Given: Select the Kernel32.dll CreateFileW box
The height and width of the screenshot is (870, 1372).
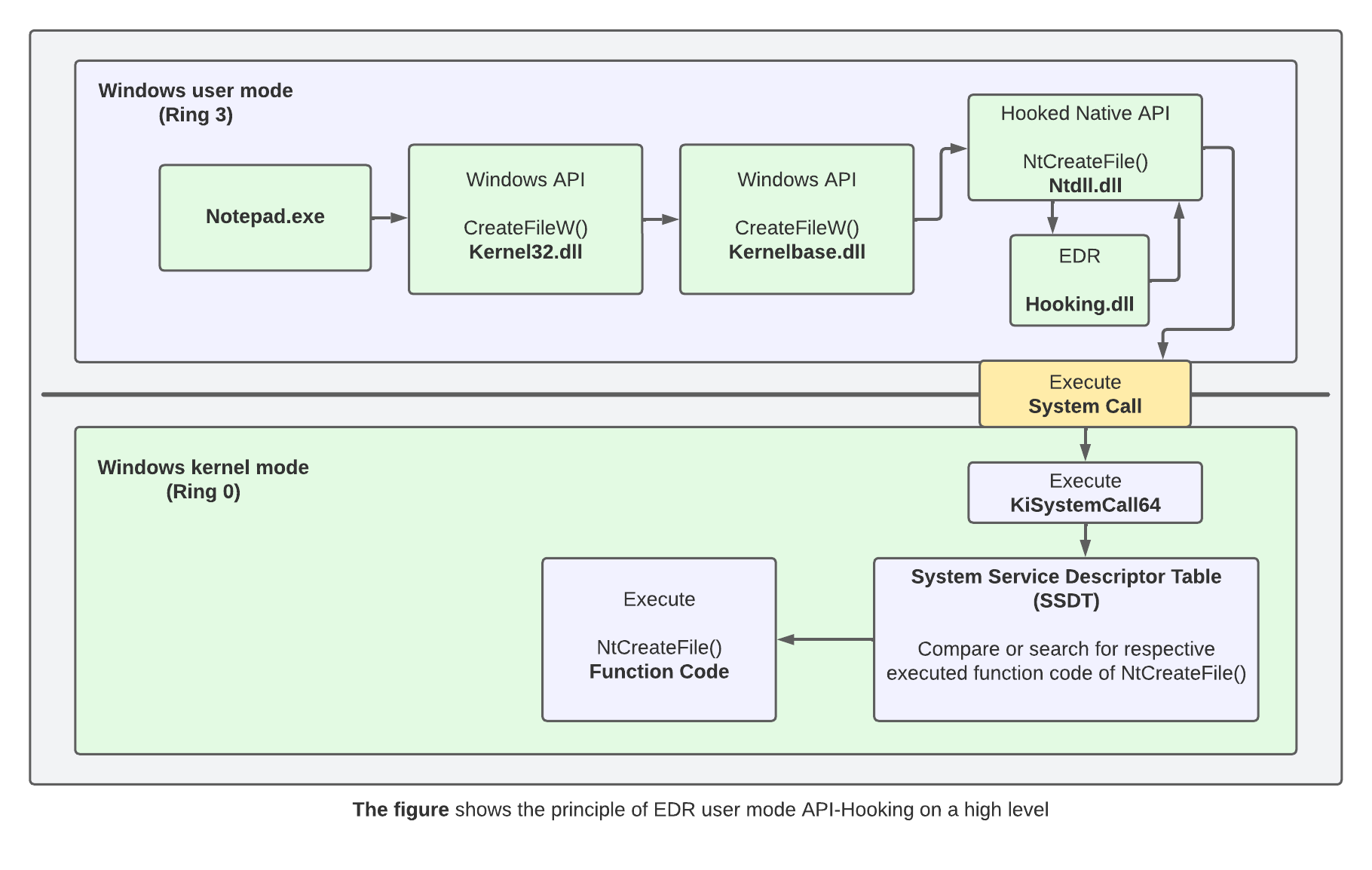Looking at the screenshot, I should click(525, 219).
